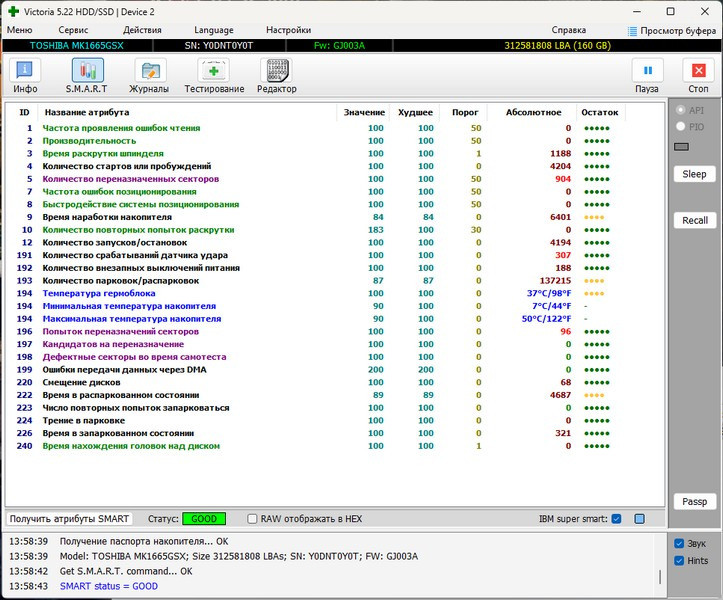This screenshot has height=600, width=723.
Task: Enable RAW отображать в HEX checkbox
Action: click(252, 519)
